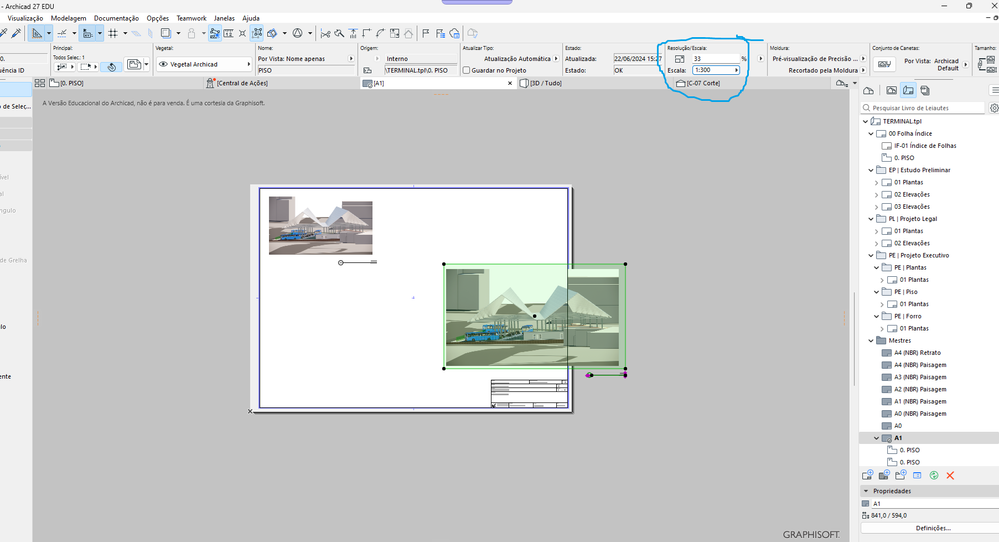Expand the EP 01 Plantas subfolder
999x542 pixels.
click(x=877, y=182)
